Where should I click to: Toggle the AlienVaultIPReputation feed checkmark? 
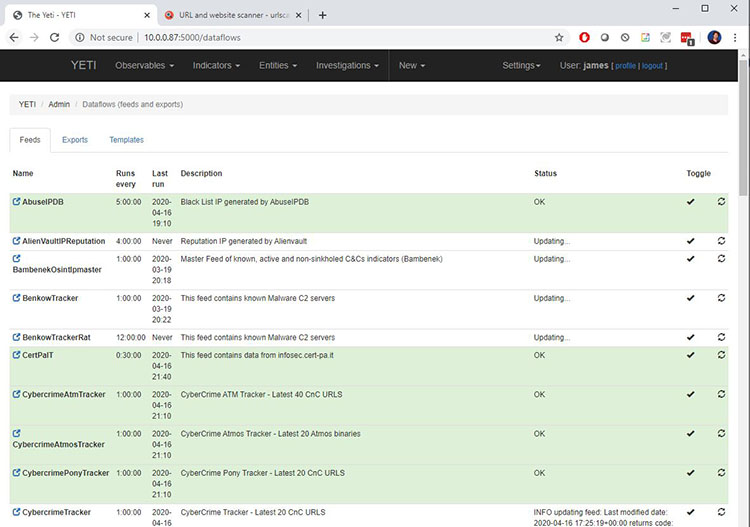[690, 241]
